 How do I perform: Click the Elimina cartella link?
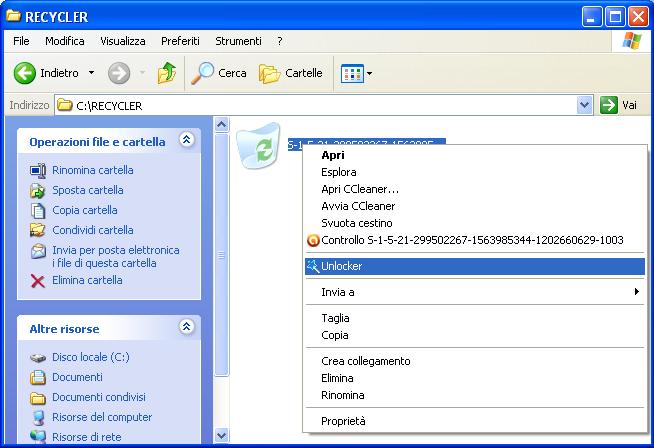click(87, 280)
